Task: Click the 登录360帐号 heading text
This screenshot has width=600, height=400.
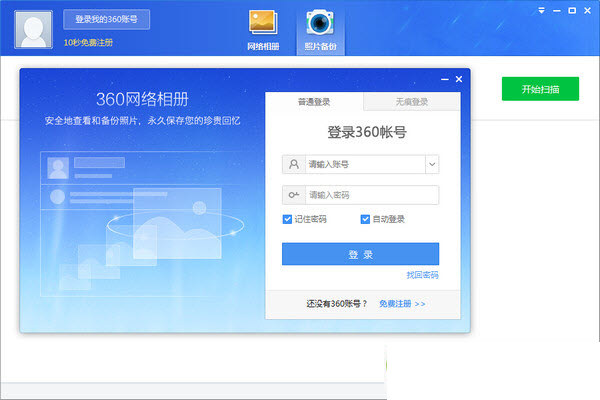Action: click(x=367, y=132)
